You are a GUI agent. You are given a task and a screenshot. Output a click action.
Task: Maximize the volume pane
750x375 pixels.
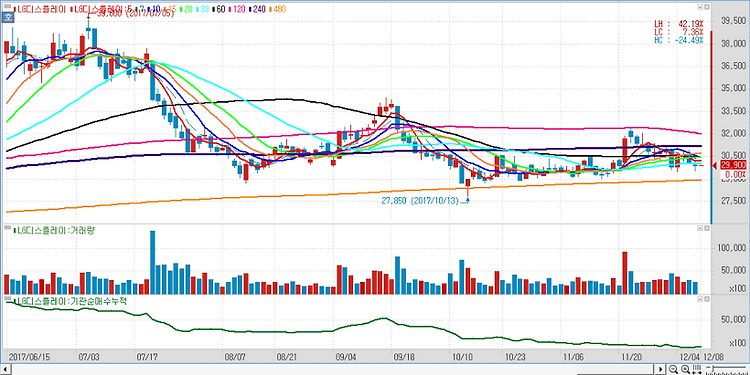(706, 229)
